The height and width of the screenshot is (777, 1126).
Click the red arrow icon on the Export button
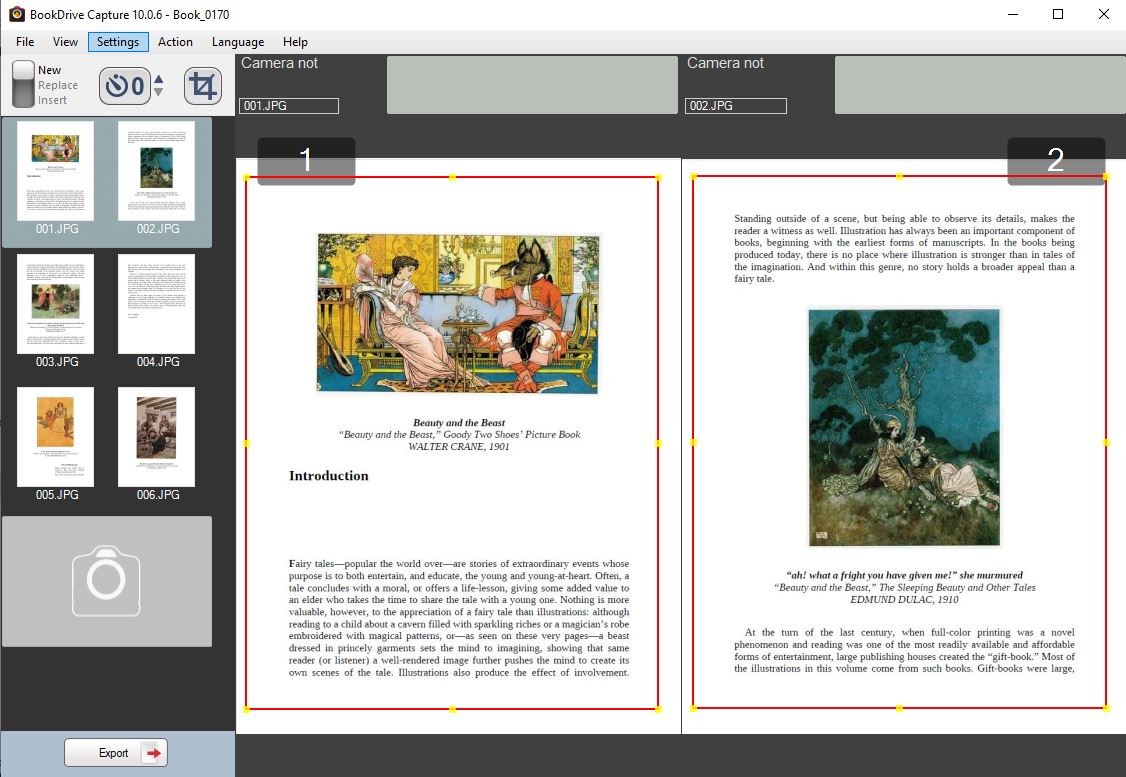(x=152, y=753)
